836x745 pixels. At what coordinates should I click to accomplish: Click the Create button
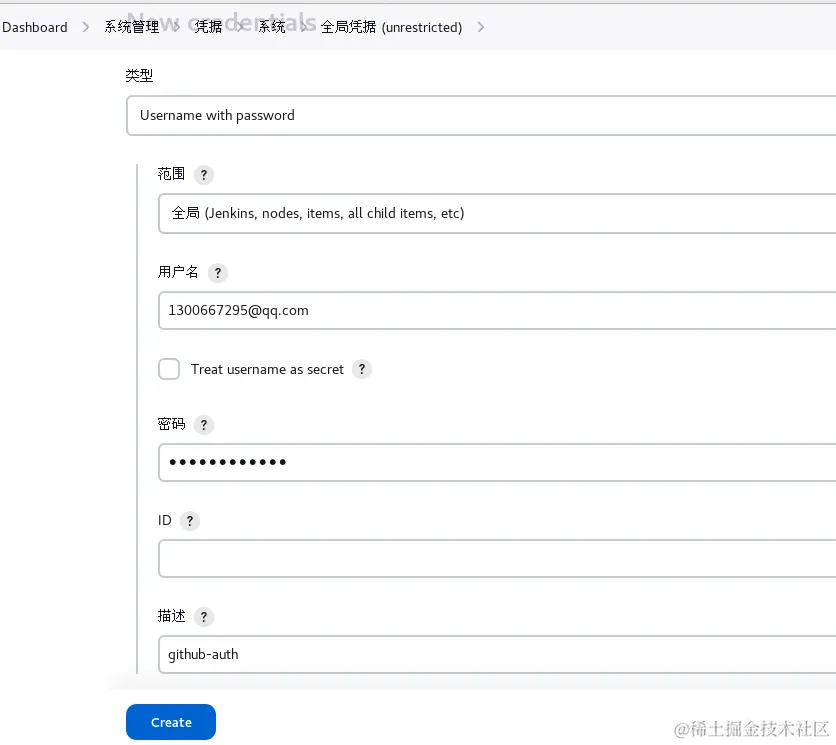click(x=171, y=722)
